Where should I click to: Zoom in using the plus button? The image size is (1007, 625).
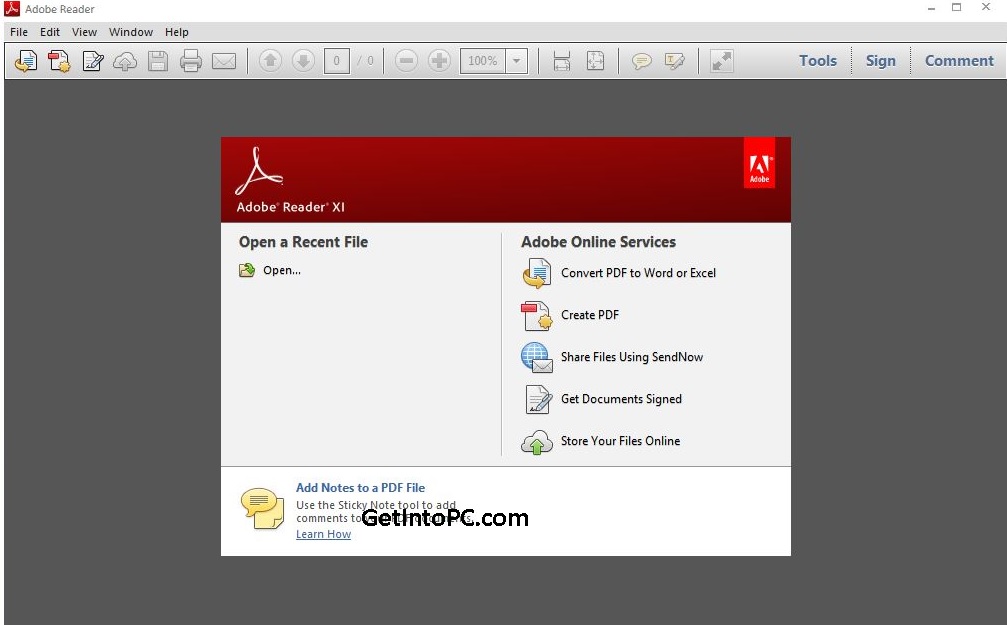tap(439, 61)
